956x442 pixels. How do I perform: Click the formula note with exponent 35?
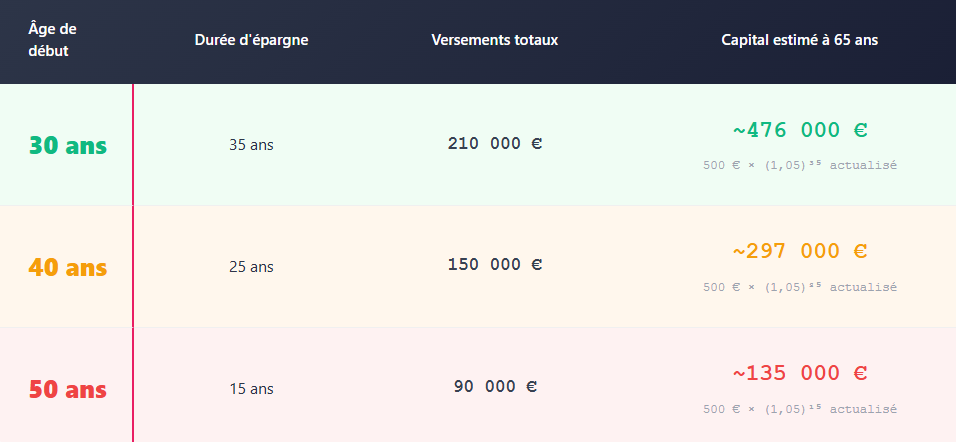point(799,165)
